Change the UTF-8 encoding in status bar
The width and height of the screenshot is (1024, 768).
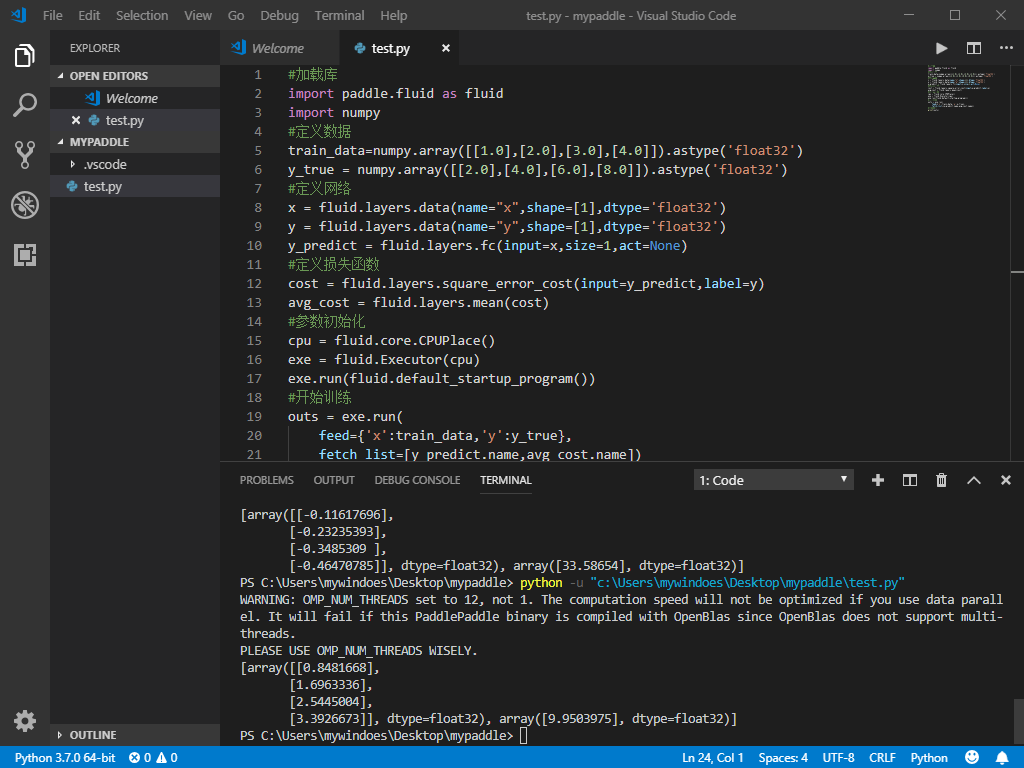click(x=838, y=758)
